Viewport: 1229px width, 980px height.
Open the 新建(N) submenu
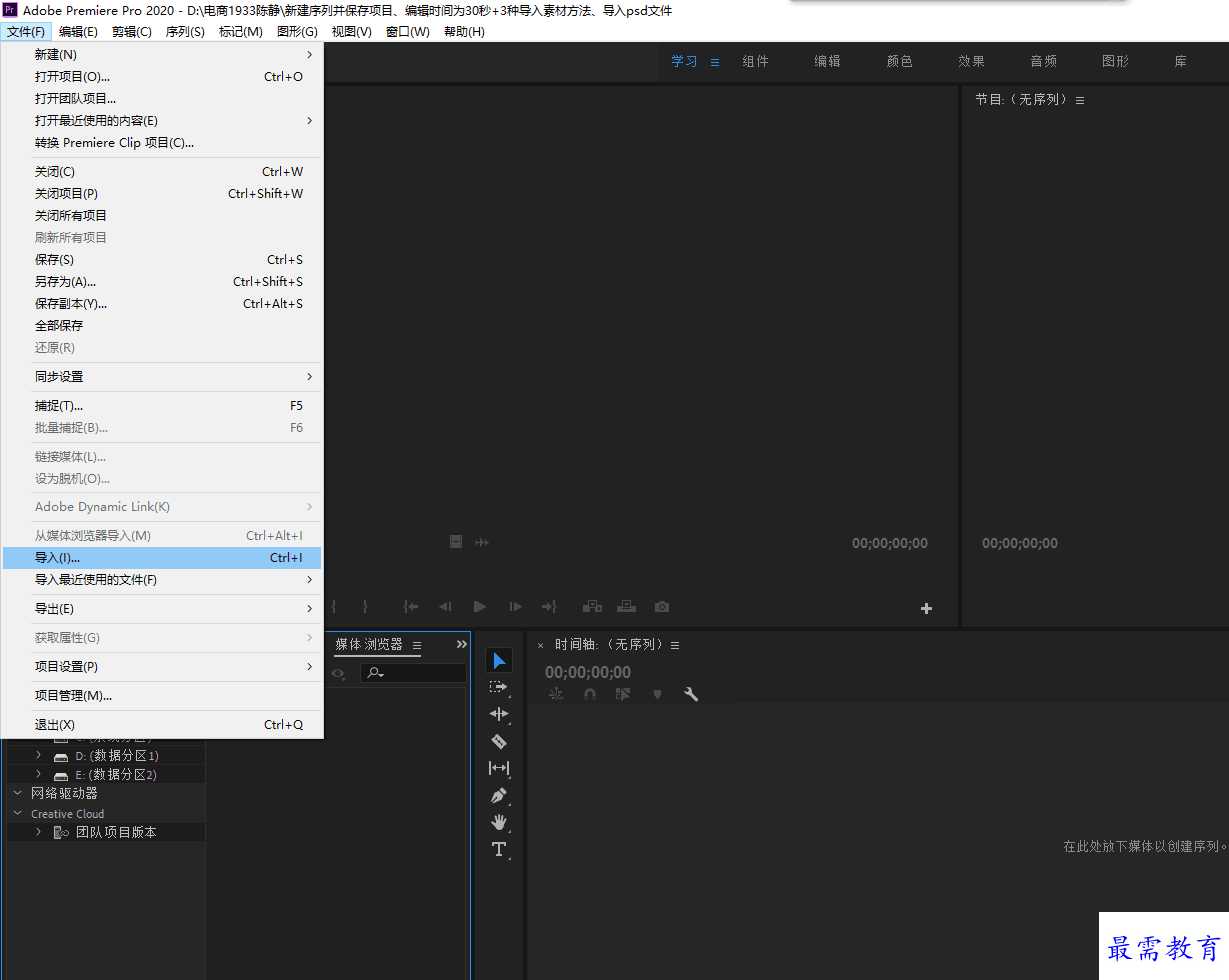click(x=163, y=55)
